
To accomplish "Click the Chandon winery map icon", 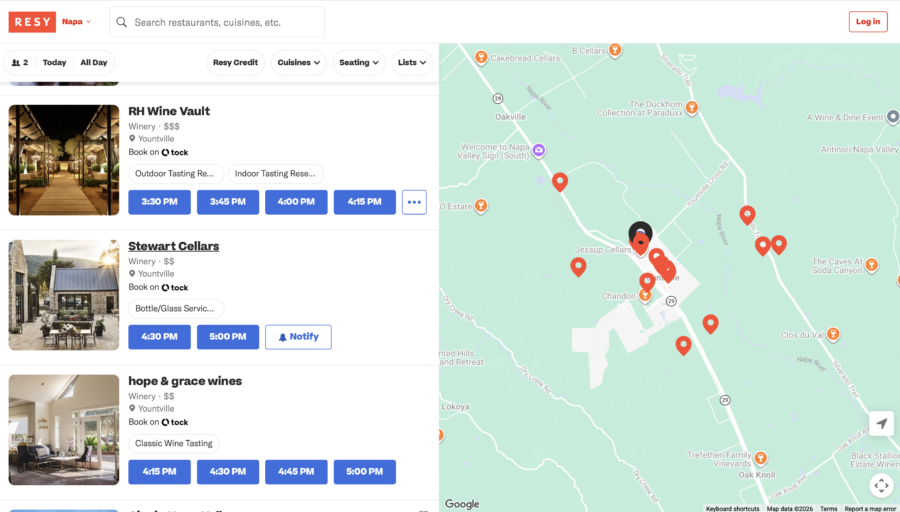I will coord(645,295).
